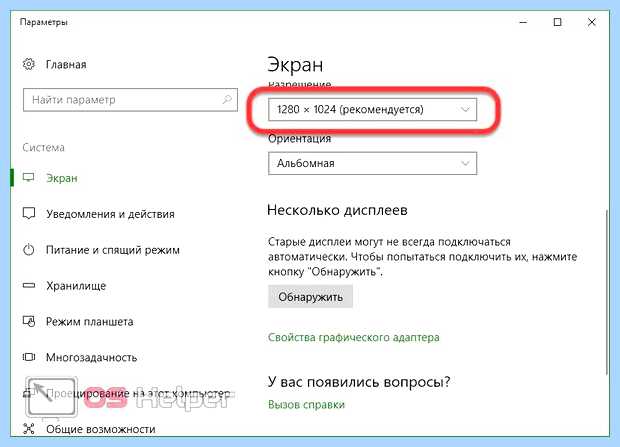This screenshot has height=447, width=620.
Task: Click the Система sidebar heading
Action: point(43,148)
